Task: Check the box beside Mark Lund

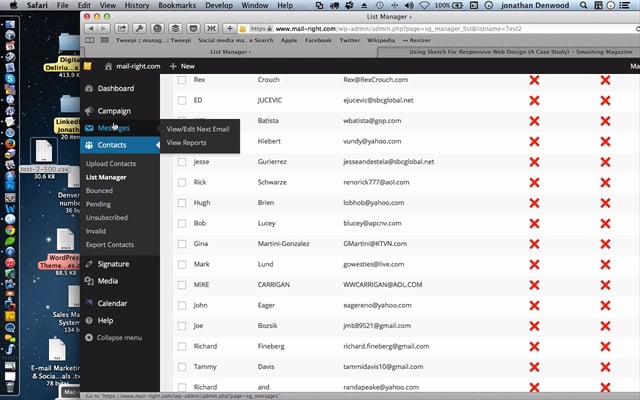Action: (x=182, y=264)
